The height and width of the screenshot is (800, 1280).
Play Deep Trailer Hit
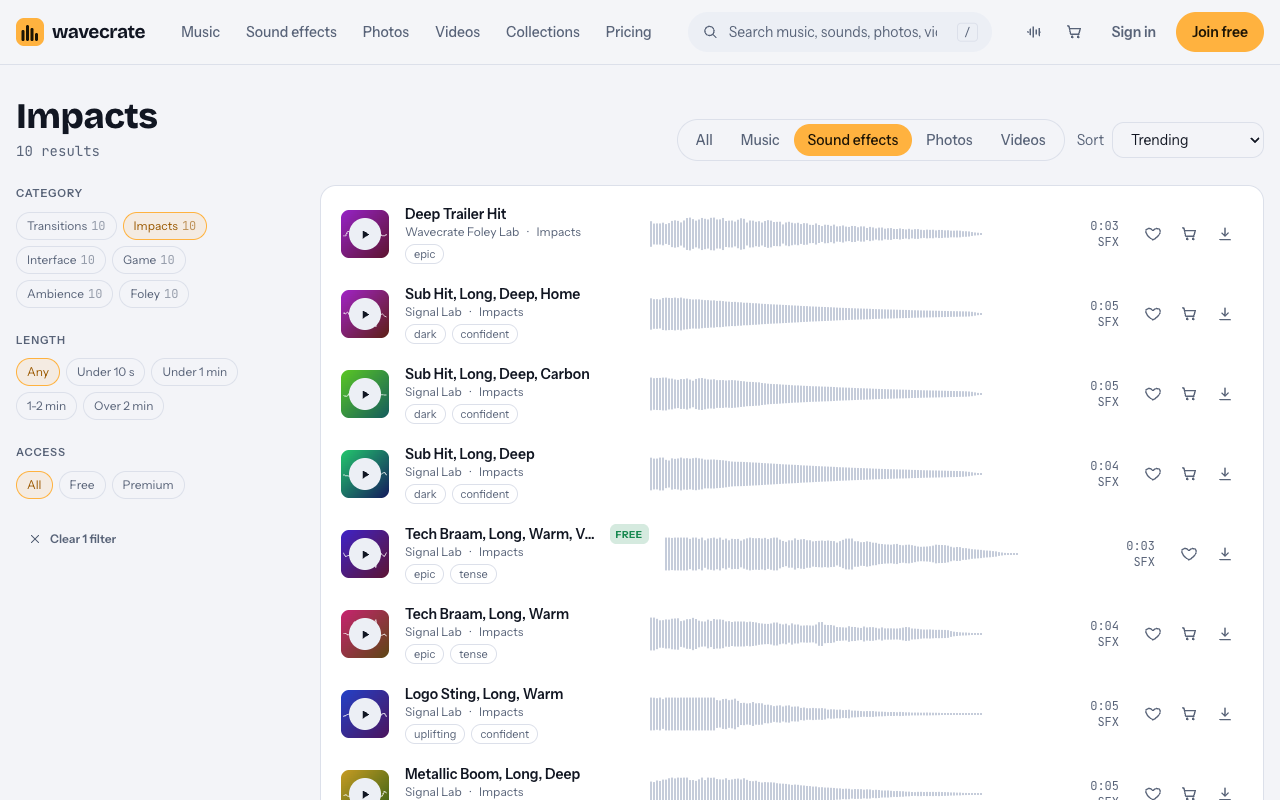click(x=365, y=234)
